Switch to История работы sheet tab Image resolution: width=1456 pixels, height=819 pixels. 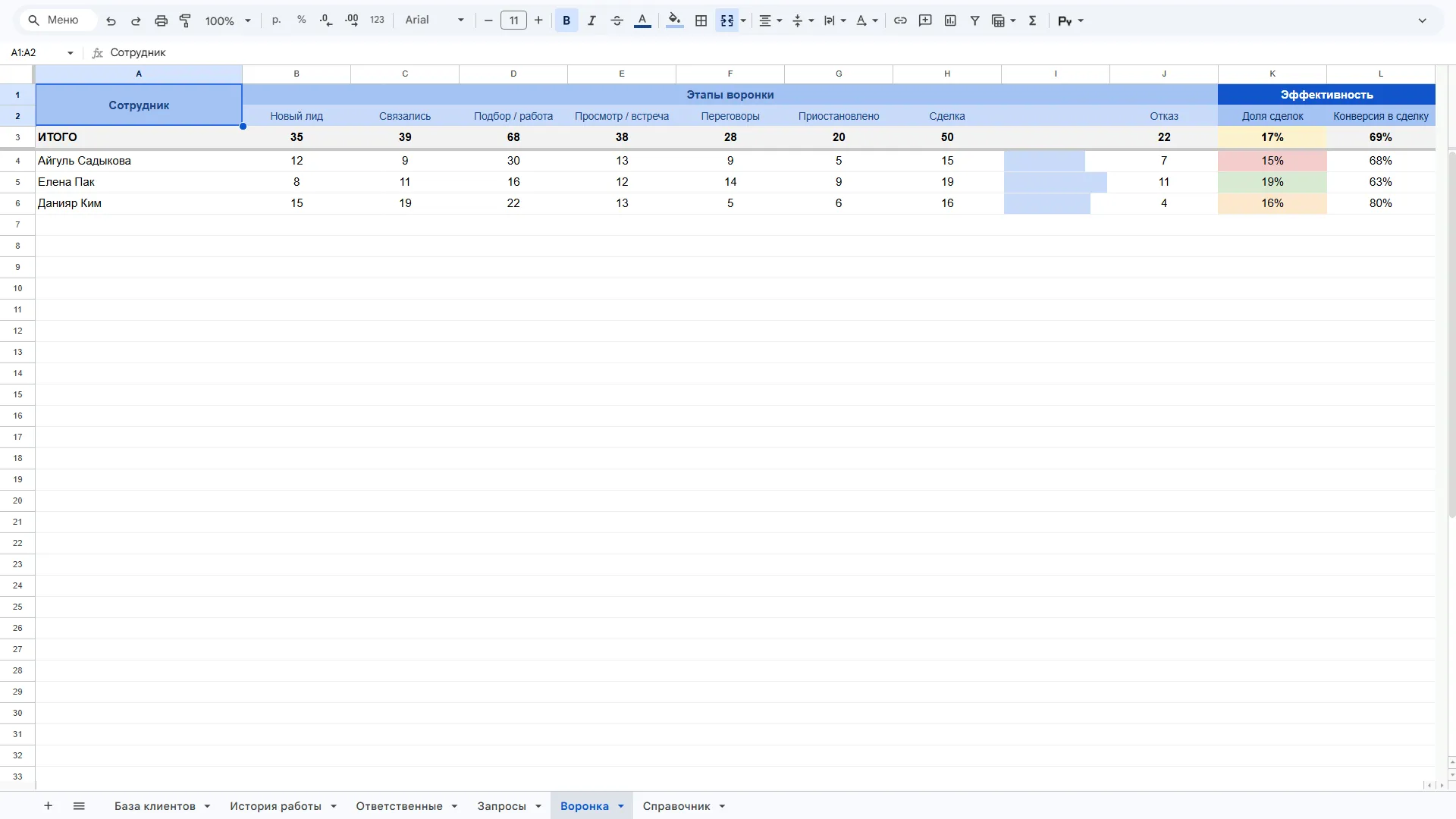point(275,806)
